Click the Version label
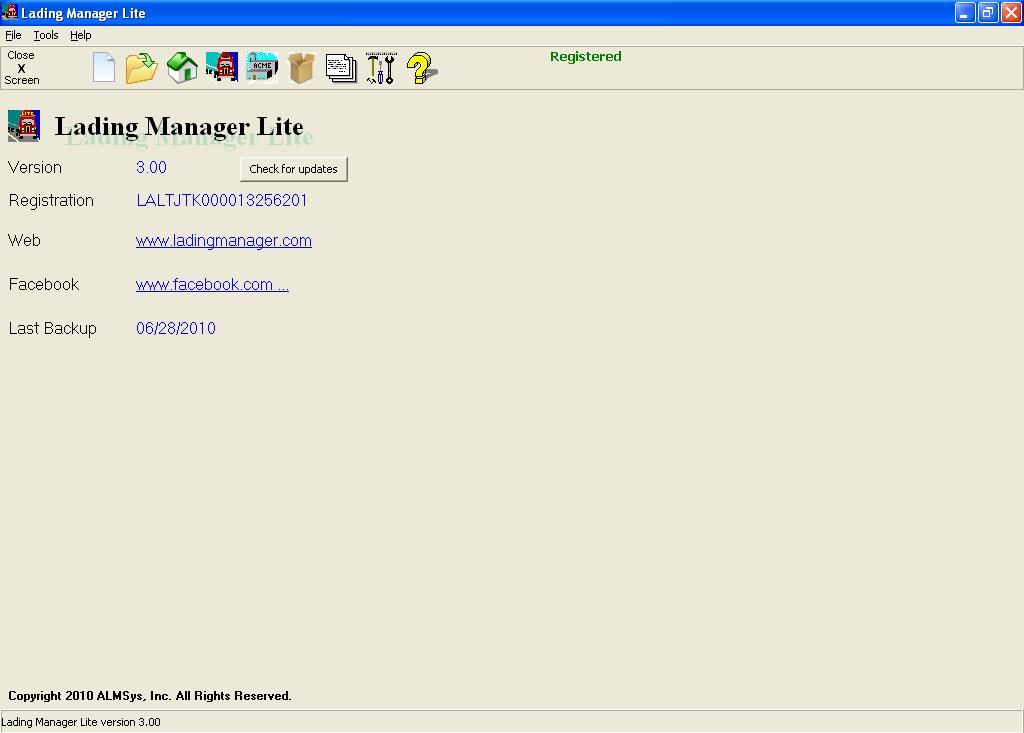 click(x=35, y=168)
